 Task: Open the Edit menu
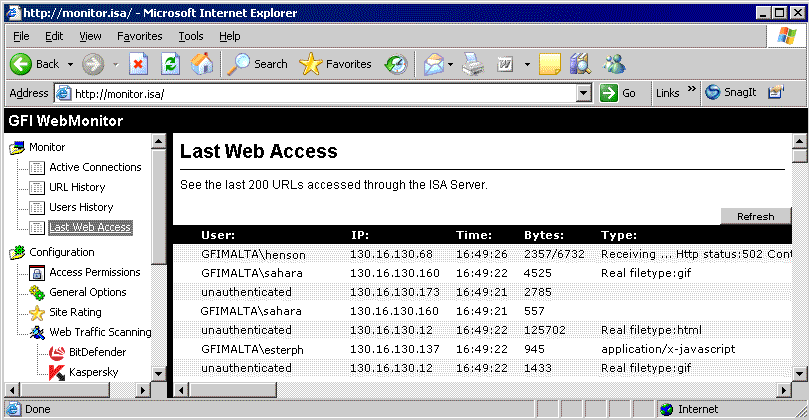(54, 36)
